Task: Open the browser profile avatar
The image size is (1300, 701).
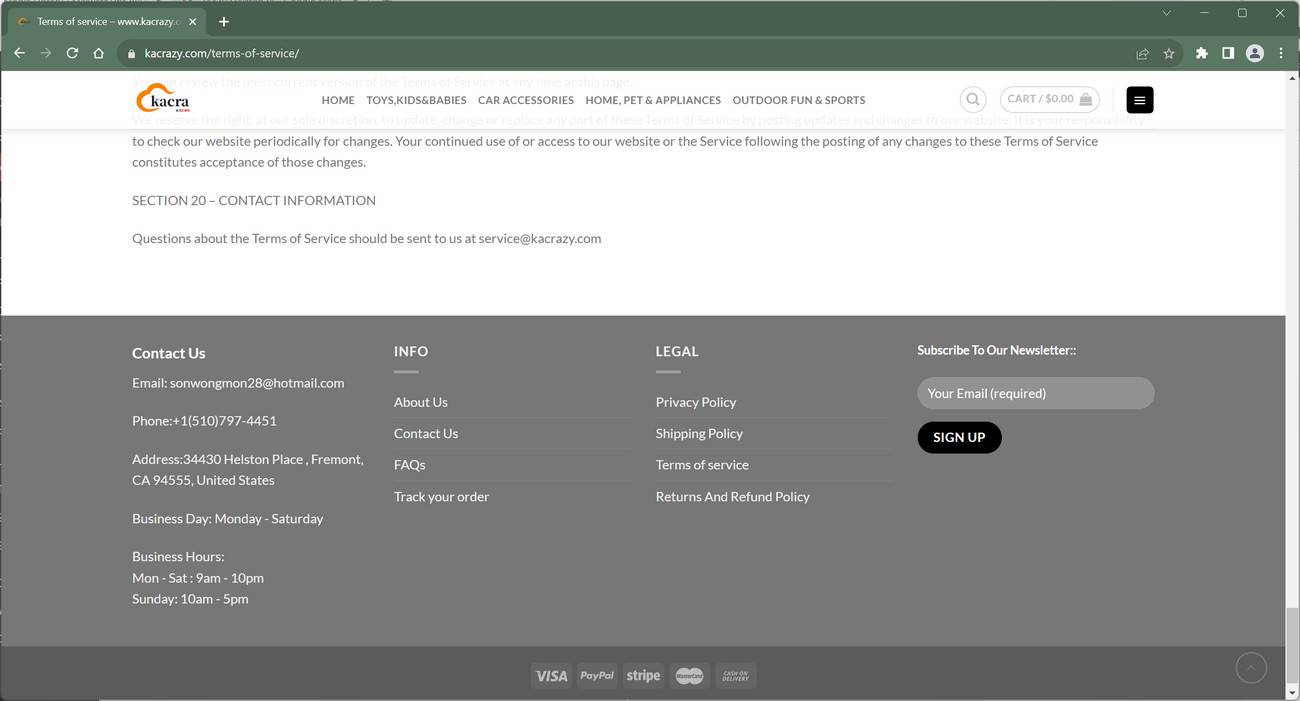Action: pos(1254,53)
